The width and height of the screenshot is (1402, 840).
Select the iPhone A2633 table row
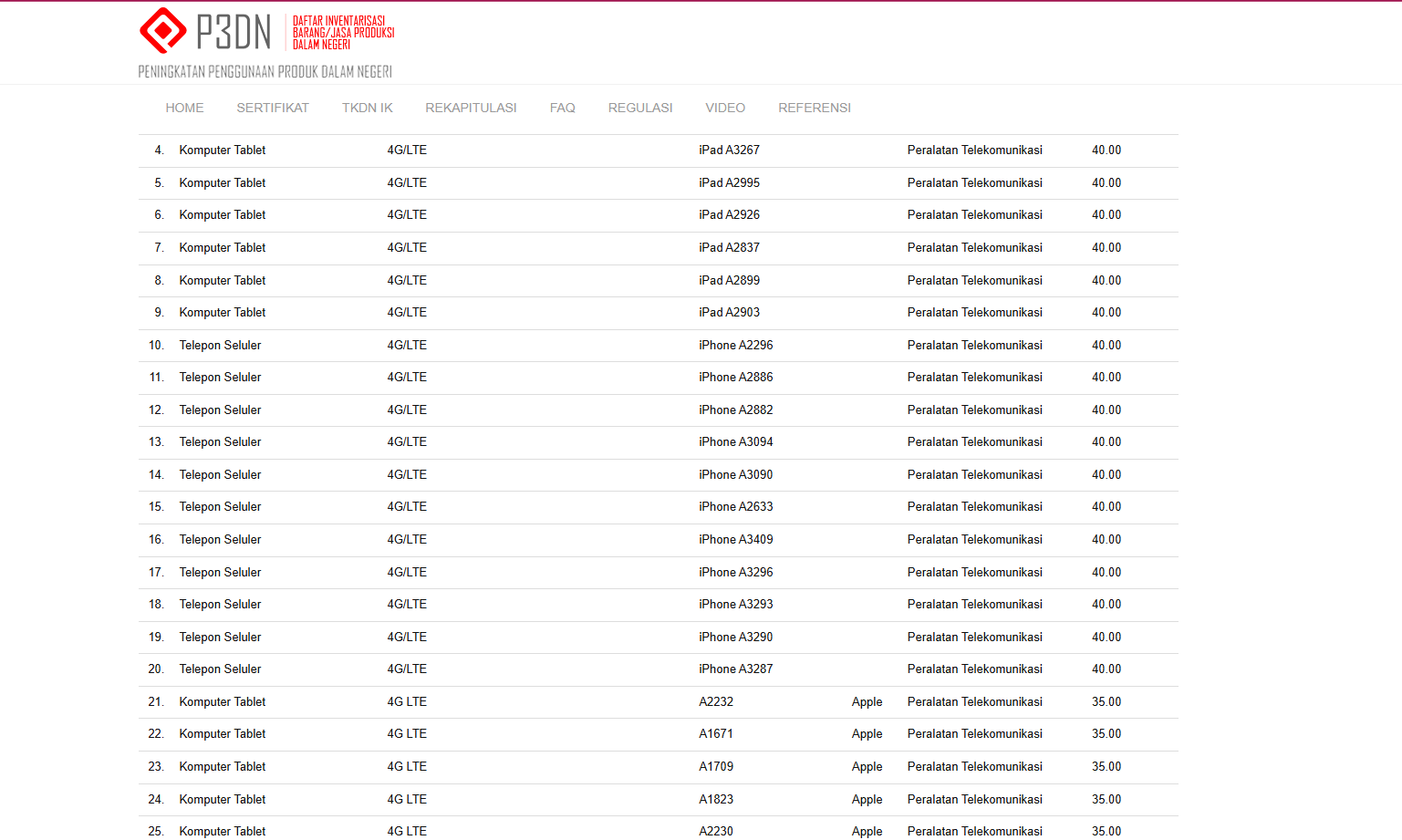tap(735, 507)
